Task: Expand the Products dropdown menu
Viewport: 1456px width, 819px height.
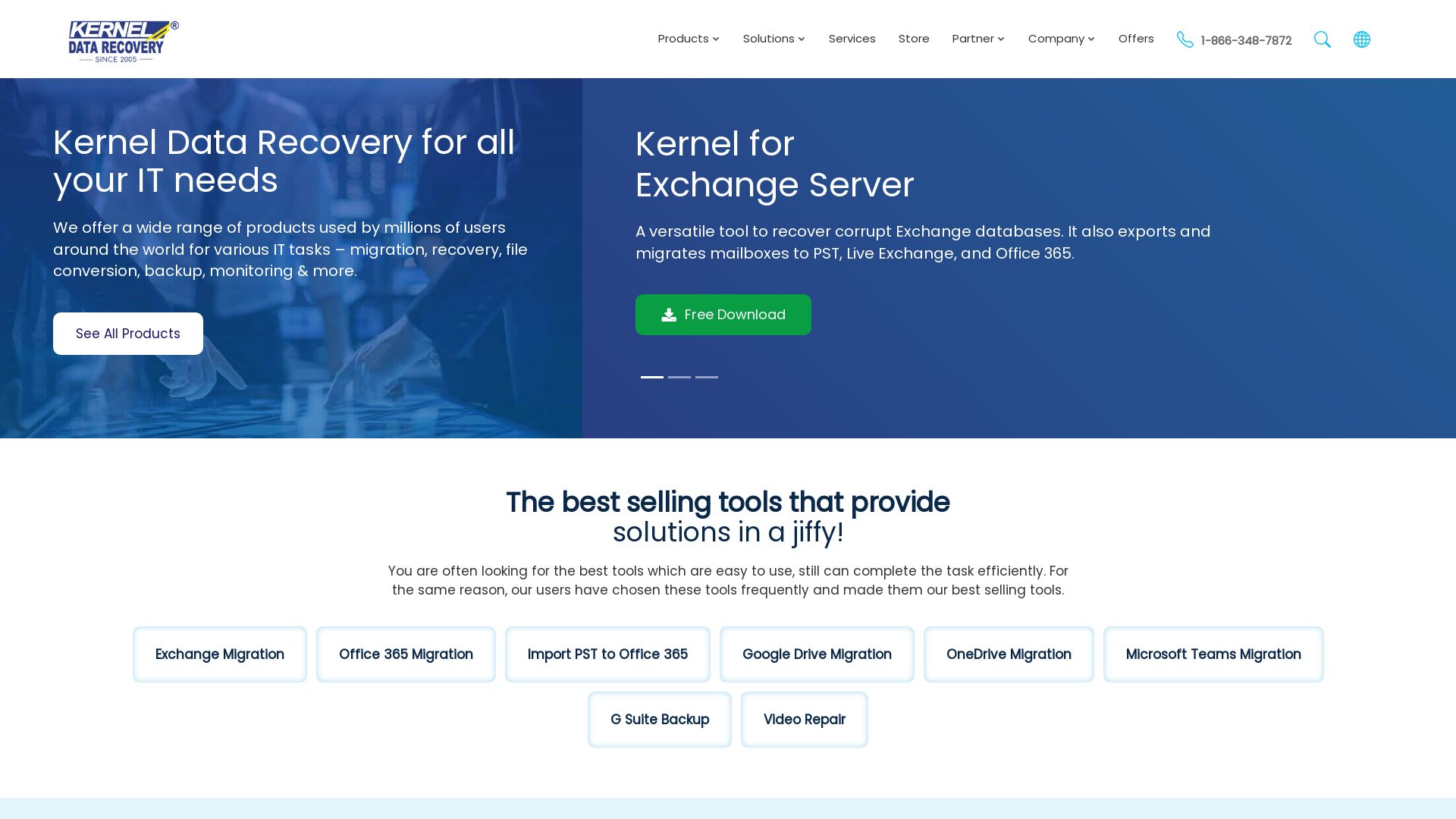Action: [x=688, y=39]
